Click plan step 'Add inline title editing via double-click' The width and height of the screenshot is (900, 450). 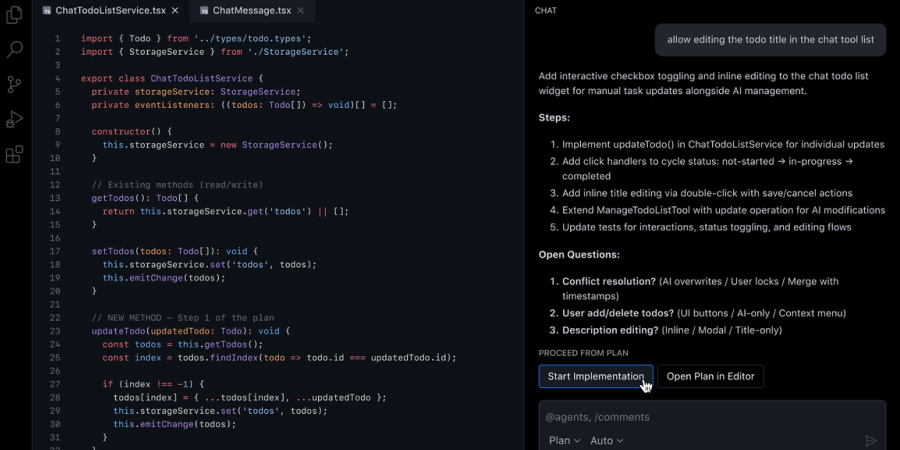(x=707, y=193)
